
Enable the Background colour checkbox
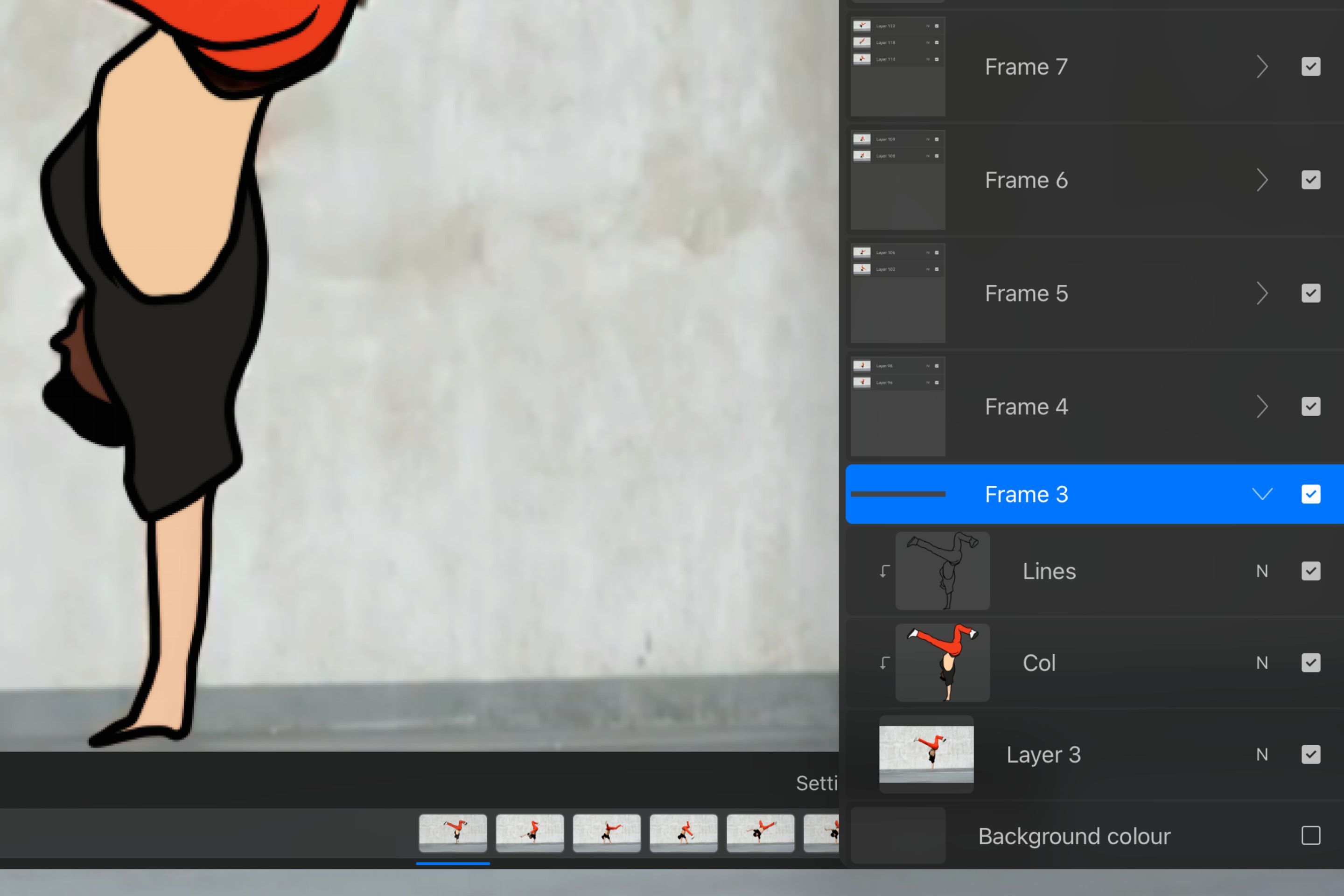click(x=1310, y=835)
